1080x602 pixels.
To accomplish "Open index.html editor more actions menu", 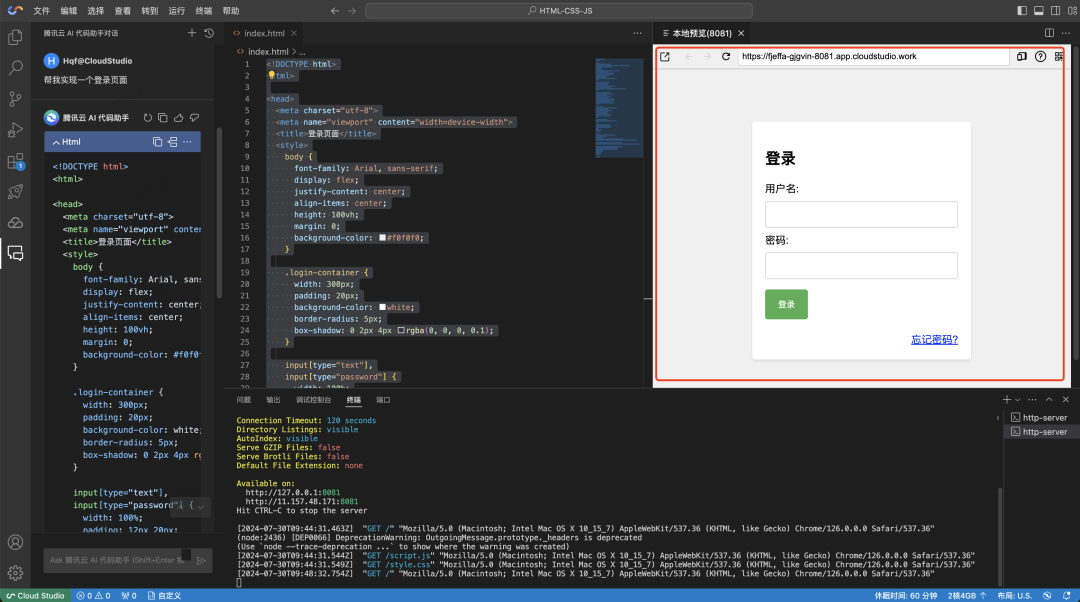I will click(637, 33).
